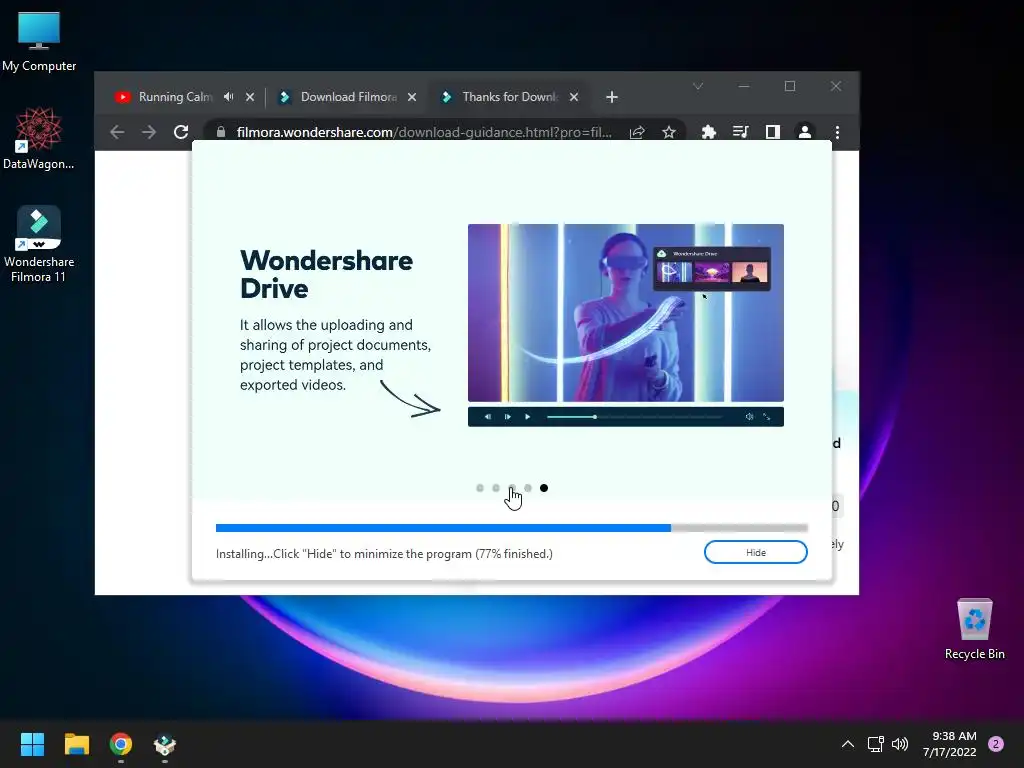Share this page icon in address bar
Image resolution: width=1024 pixels, height=768 pixels.
tap(637, 133)
